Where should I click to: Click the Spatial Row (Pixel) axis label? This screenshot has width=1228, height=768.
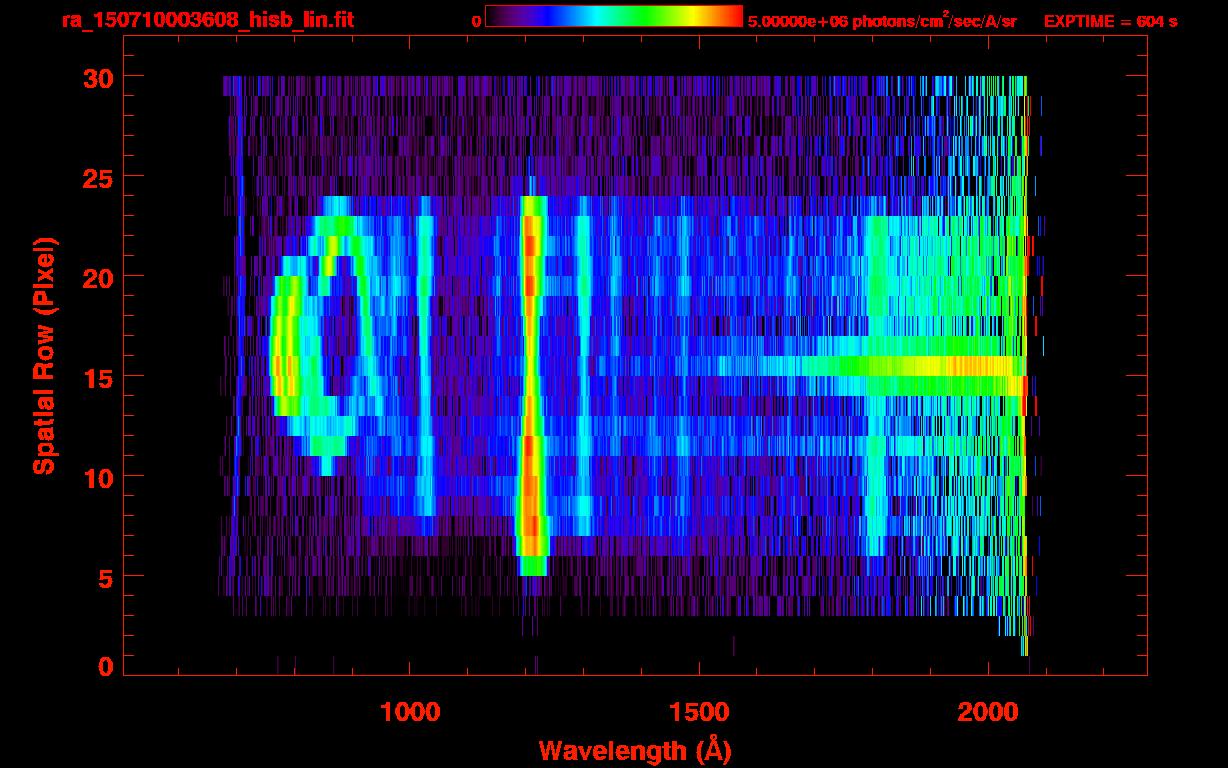tap(44, 355)
